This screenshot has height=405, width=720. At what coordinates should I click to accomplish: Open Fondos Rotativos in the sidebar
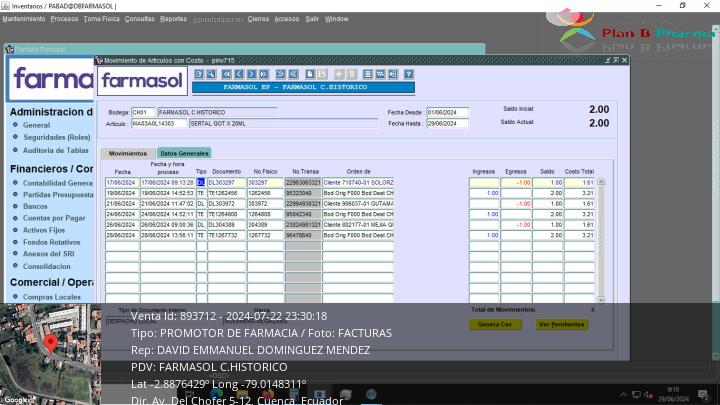point(51,242)
